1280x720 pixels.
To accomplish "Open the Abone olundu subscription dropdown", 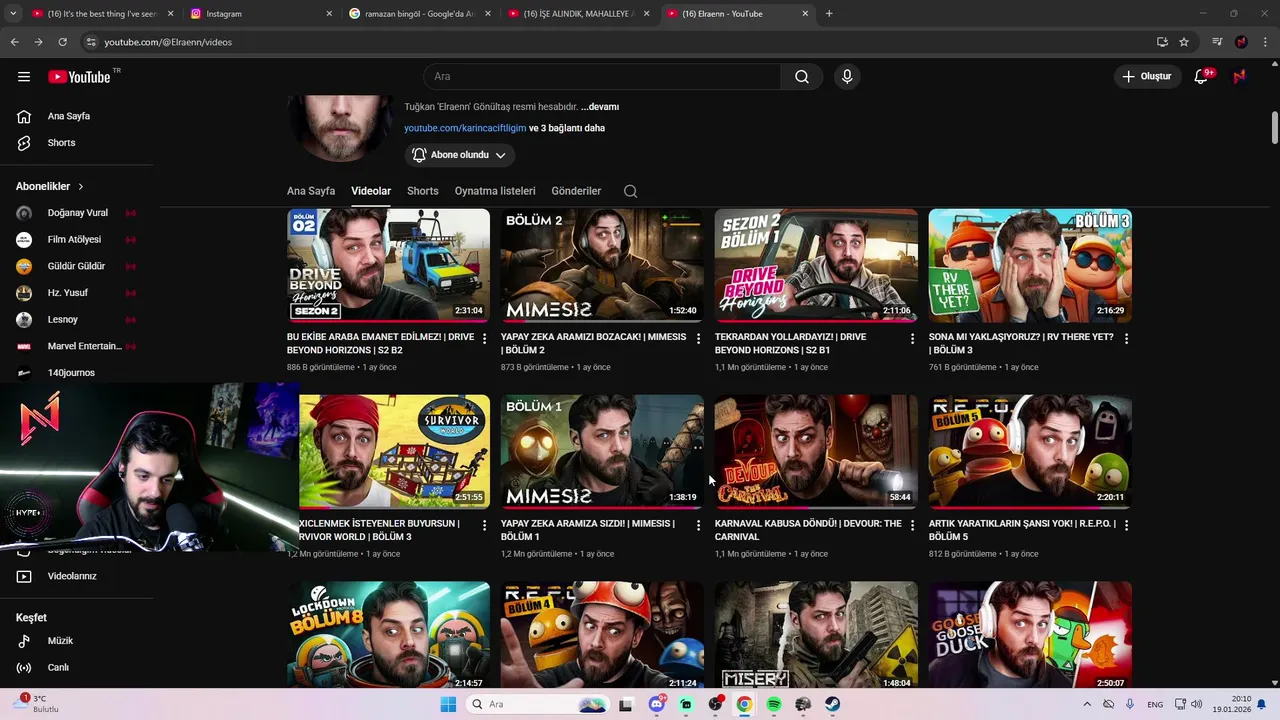I will (460, 155).
